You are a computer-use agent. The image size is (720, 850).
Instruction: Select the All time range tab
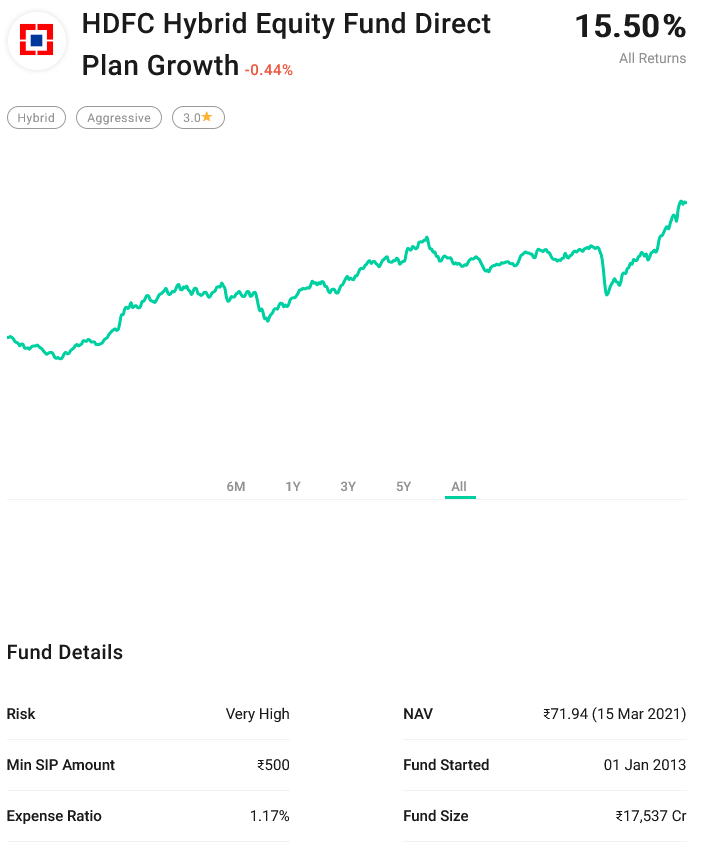point(459,487)
